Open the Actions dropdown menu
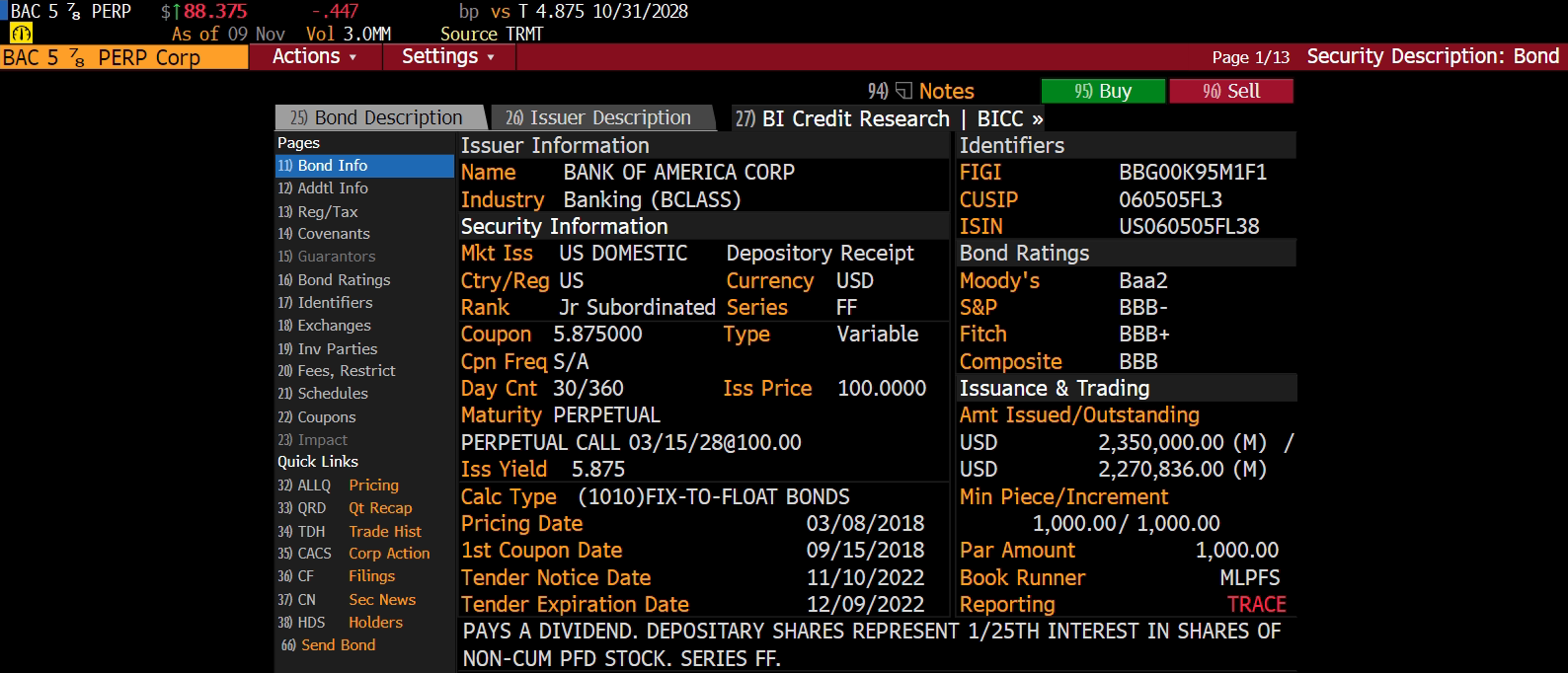 click(314, 56)
